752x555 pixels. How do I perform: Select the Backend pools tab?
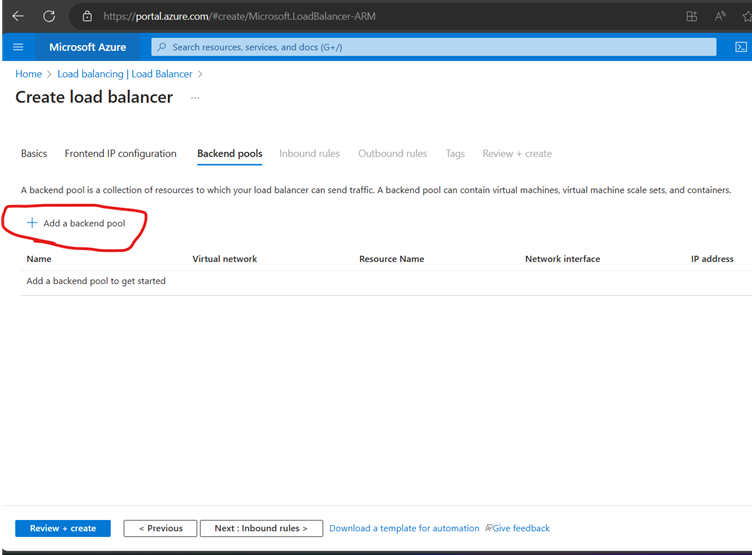click(229, 154)
